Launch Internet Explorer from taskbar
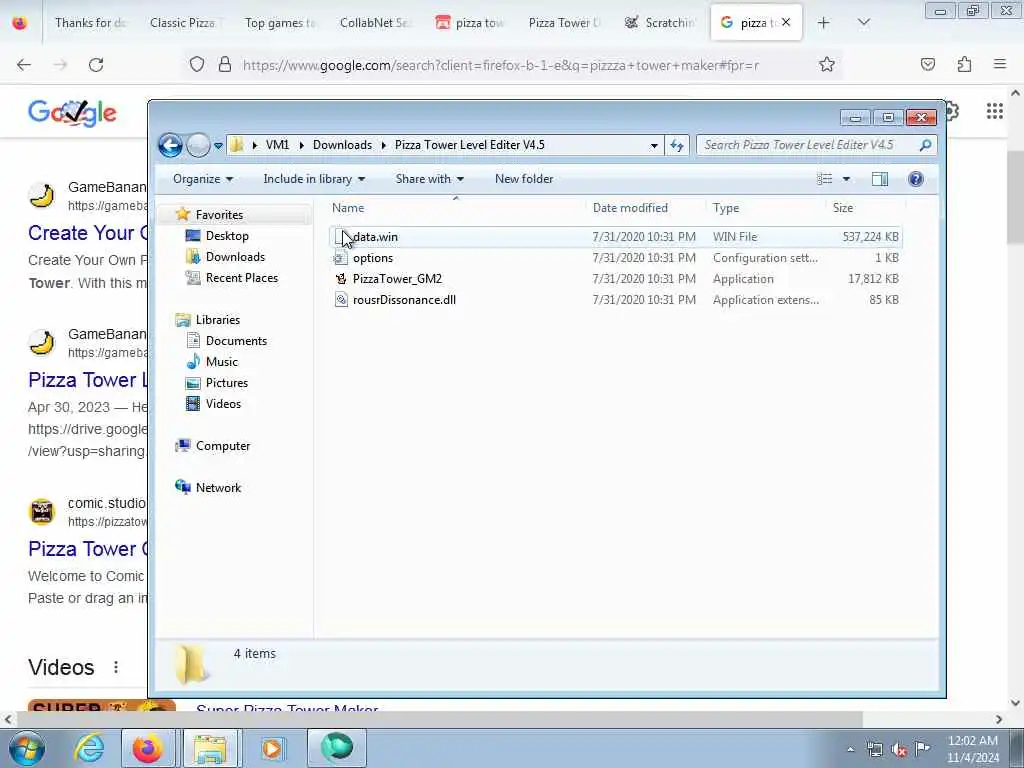This screenshot has height=768, width=1024. (x=88, y=748)
